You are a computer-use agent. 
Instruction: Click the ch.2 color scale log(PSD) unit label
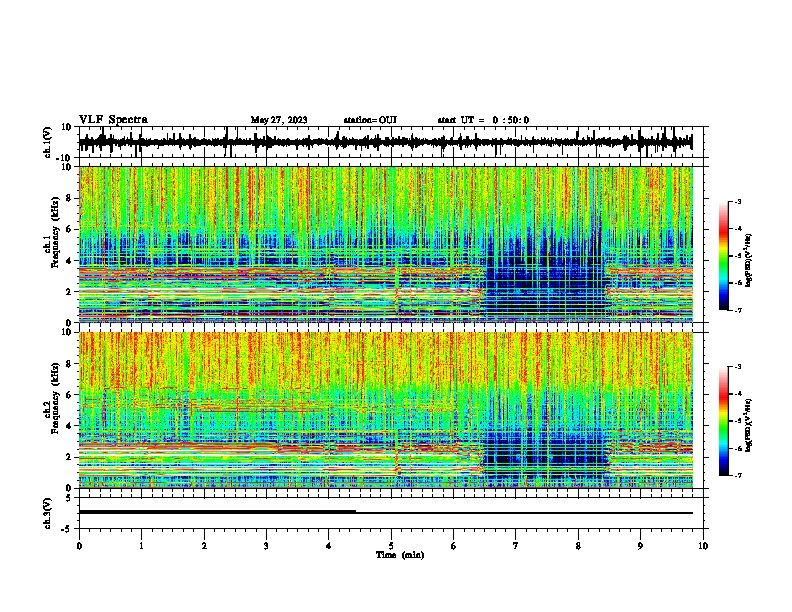pyautogui.click(x=748, y=425)
